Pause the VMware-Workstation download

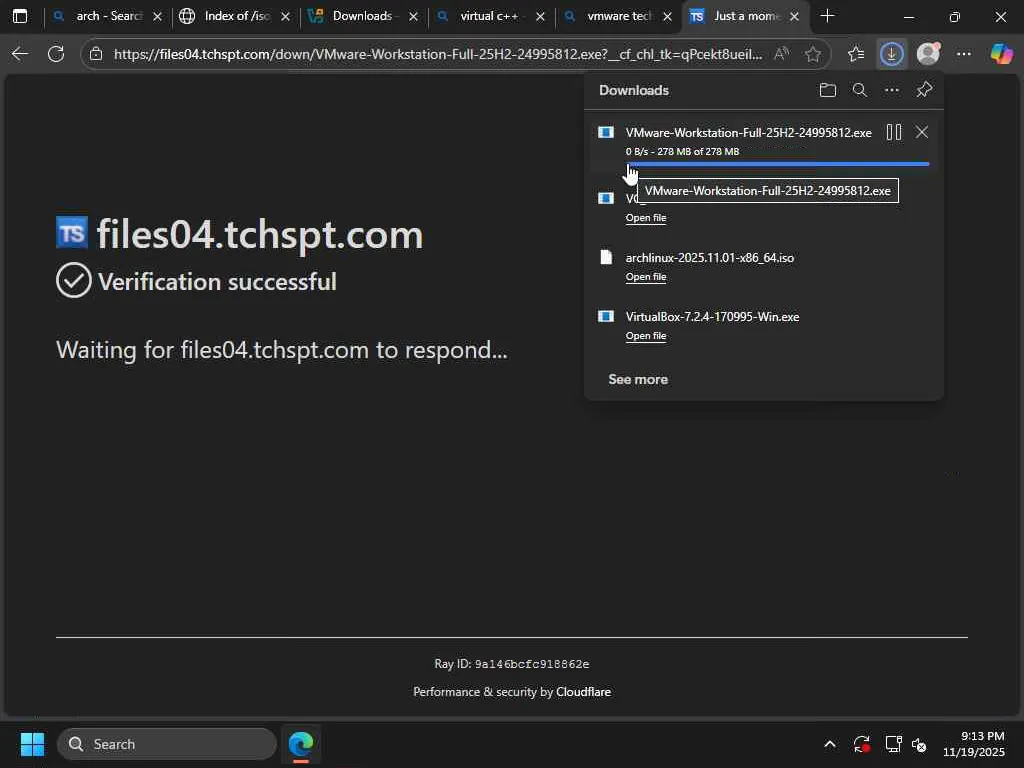(x=894, y=133)
